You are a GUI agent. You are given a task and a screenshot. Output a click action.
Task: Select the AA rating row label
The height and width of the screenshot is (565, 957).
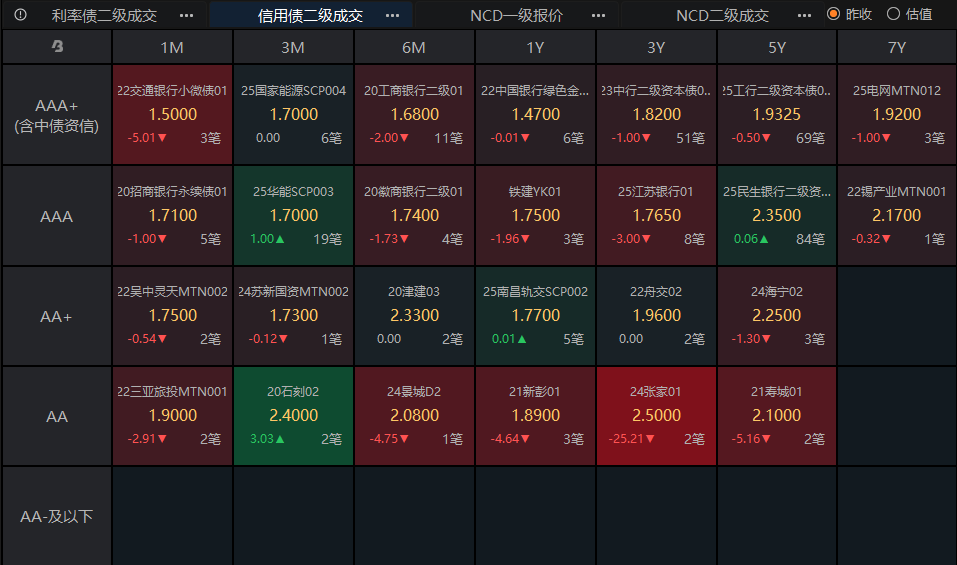coord(57,416)
